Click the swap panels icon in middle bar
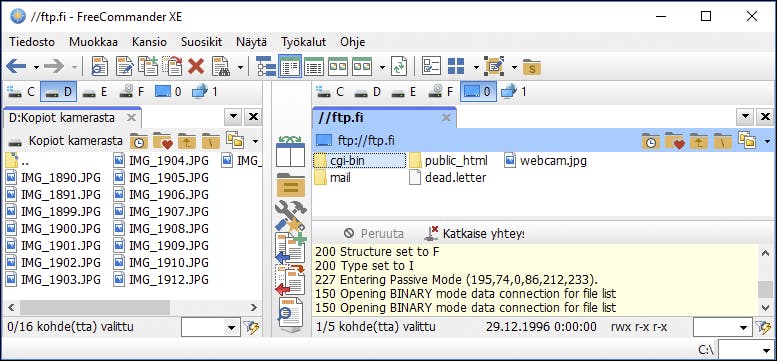This screenshot has width=777, height=361. pyautogui.click(x=290, y=152)
